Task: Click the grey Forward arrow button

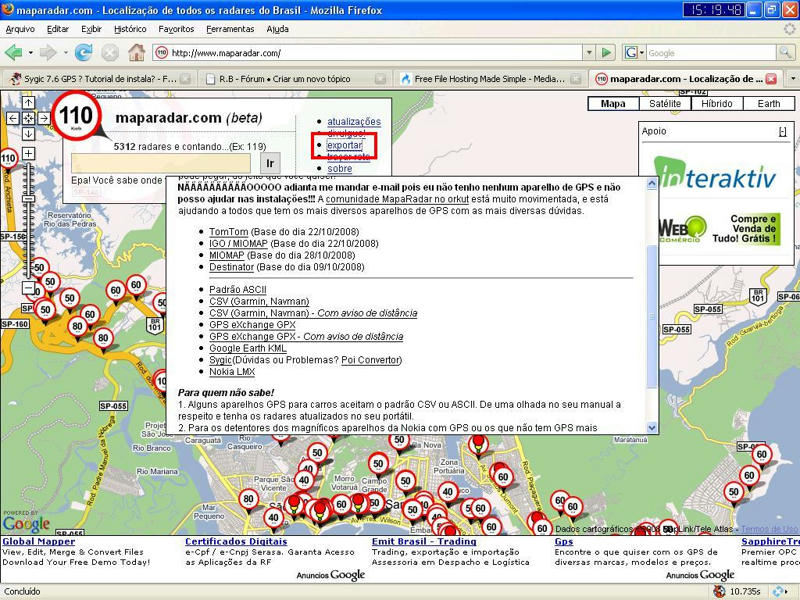Action: point(48,52)
